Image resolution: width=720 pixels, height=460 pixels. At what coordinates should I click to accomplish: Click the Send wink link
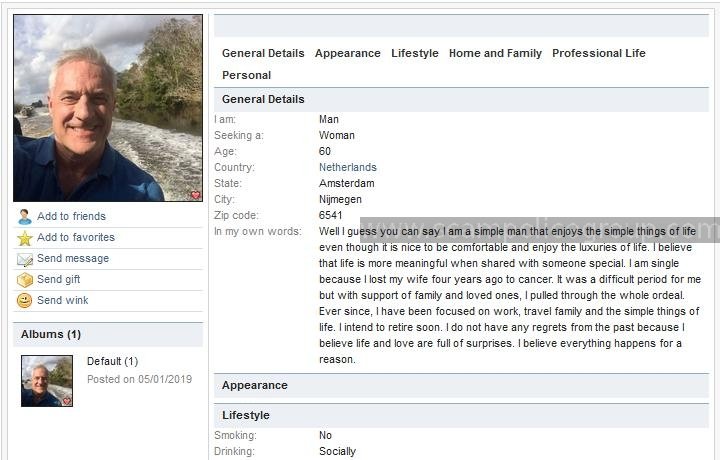click(x=62, y=300)
